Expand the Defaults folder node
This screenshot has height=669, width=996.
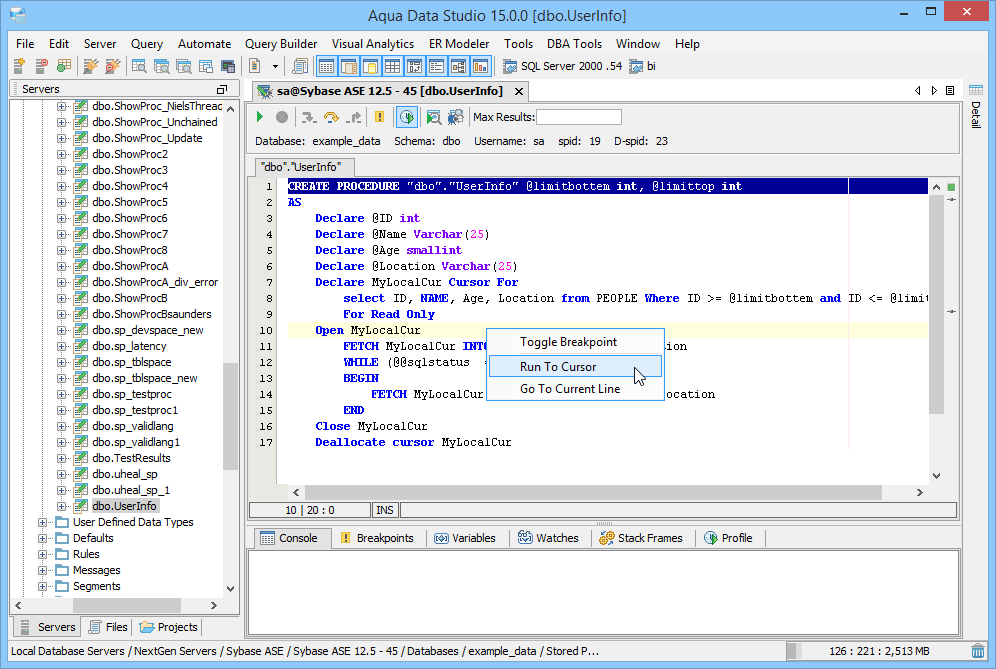click(x=42, y=538)
